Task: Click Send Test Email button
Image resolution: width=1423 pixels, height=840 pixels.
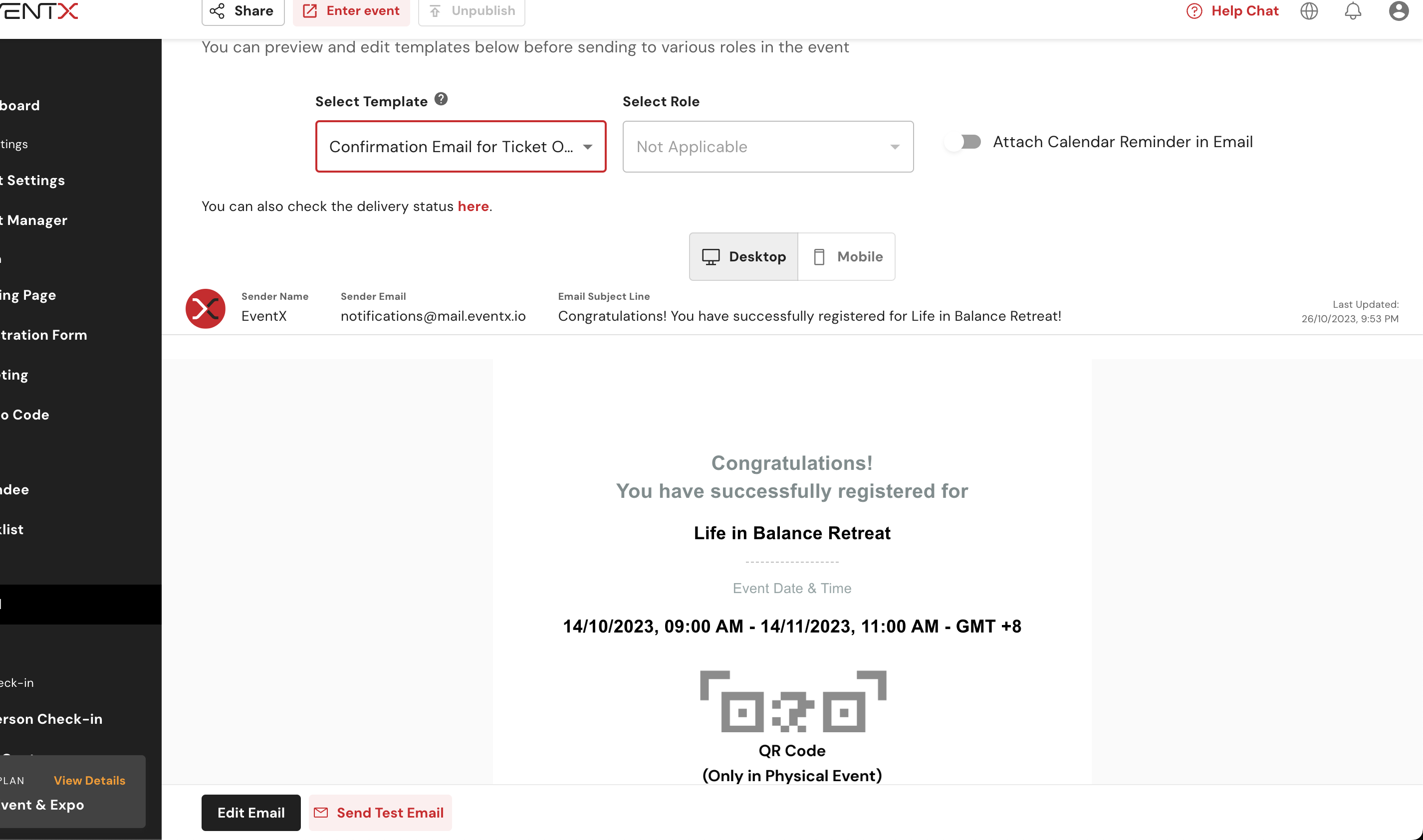Action: point(380,812)
